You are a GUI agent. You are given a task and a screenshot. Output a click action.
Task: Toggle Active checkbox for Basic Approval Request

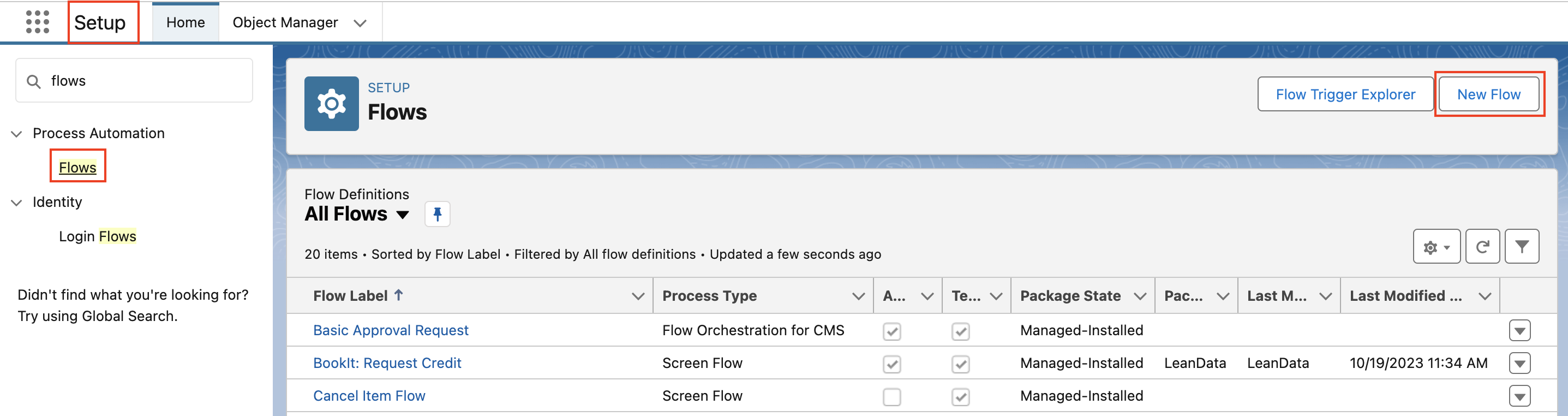(891, 331)
